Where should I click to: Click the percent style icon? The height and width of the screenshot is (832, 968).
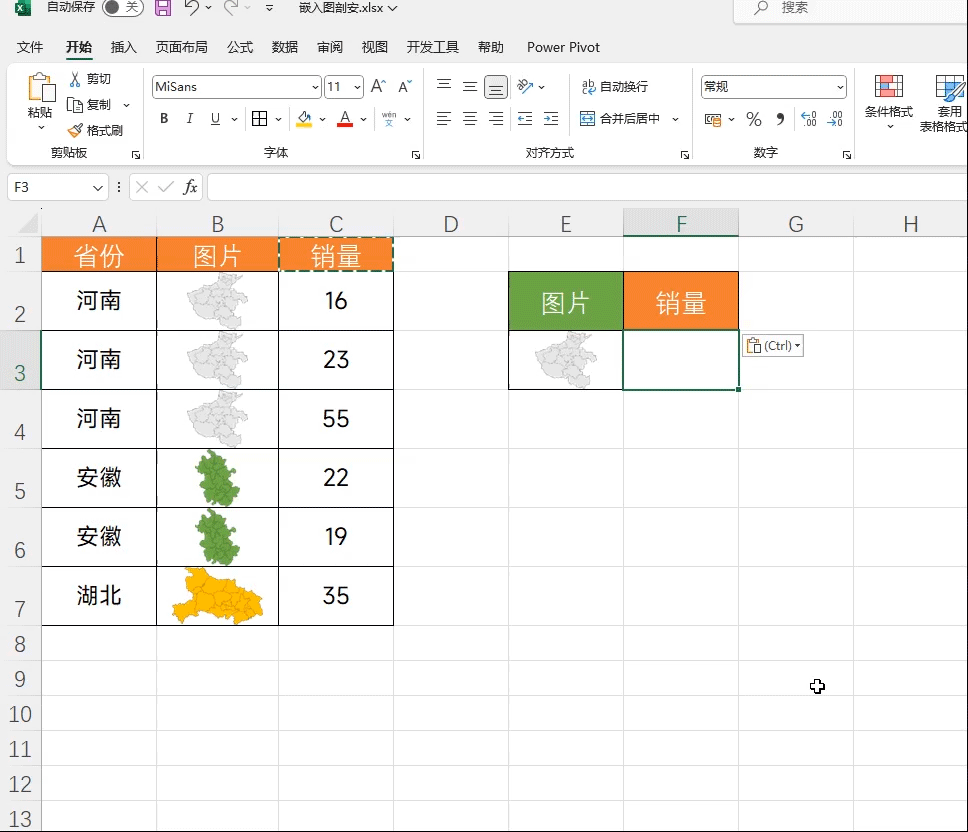point(753,120)
